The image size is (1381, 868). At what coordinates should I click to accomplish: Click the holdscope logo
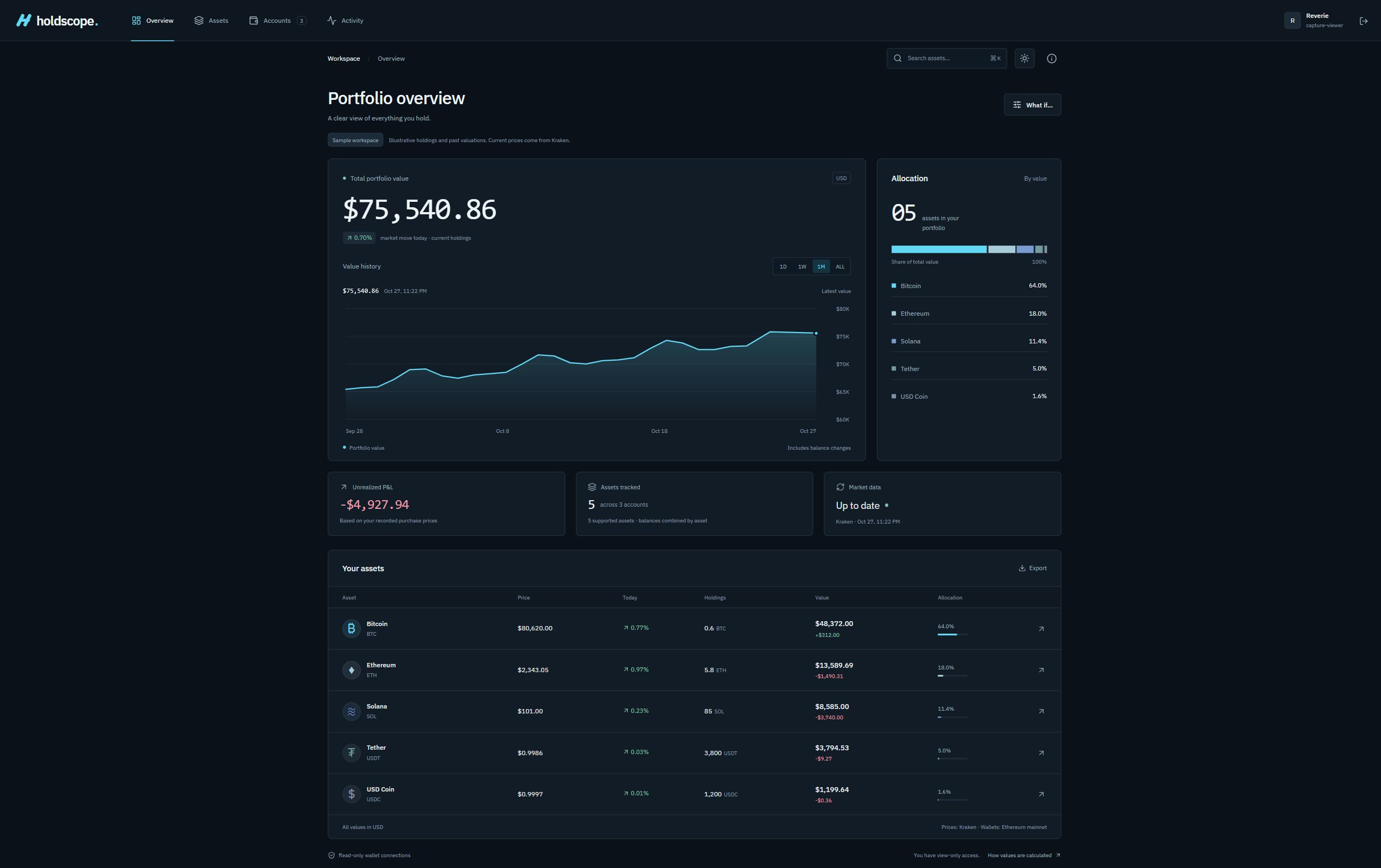(57, 21)
